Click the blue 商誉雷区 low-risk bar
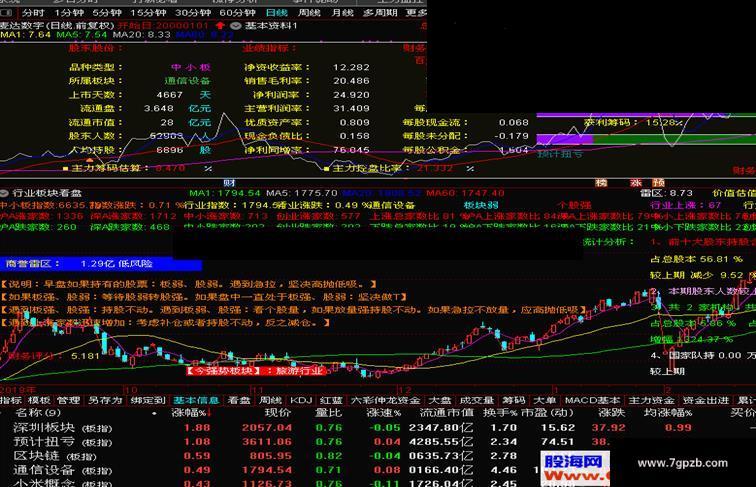The width and height of the screenshot is (756, 487). [x=101, y=264]
